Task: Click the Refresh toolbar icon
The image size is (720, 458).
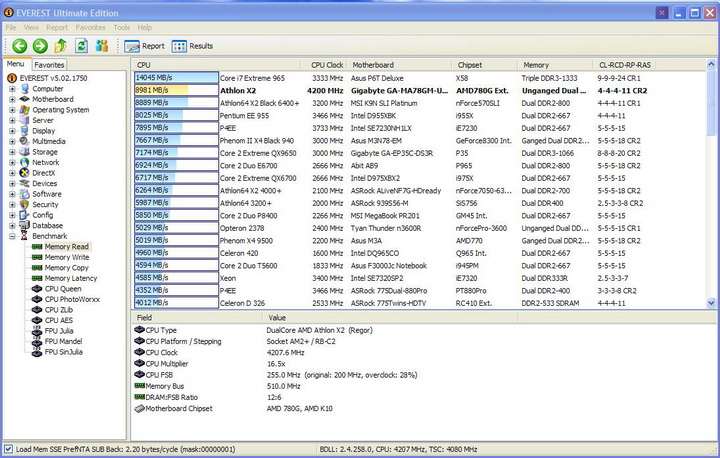Action: coord(81,45)
